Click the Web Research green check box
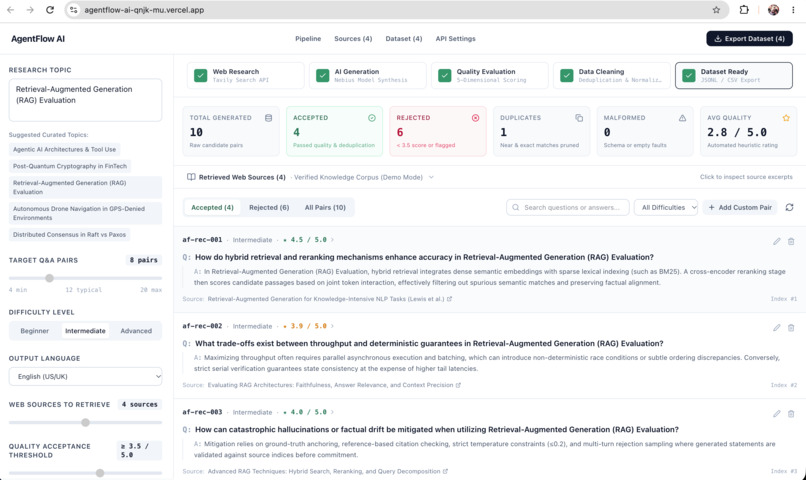Viewport: 806px width, 480px height. point(200,76)
